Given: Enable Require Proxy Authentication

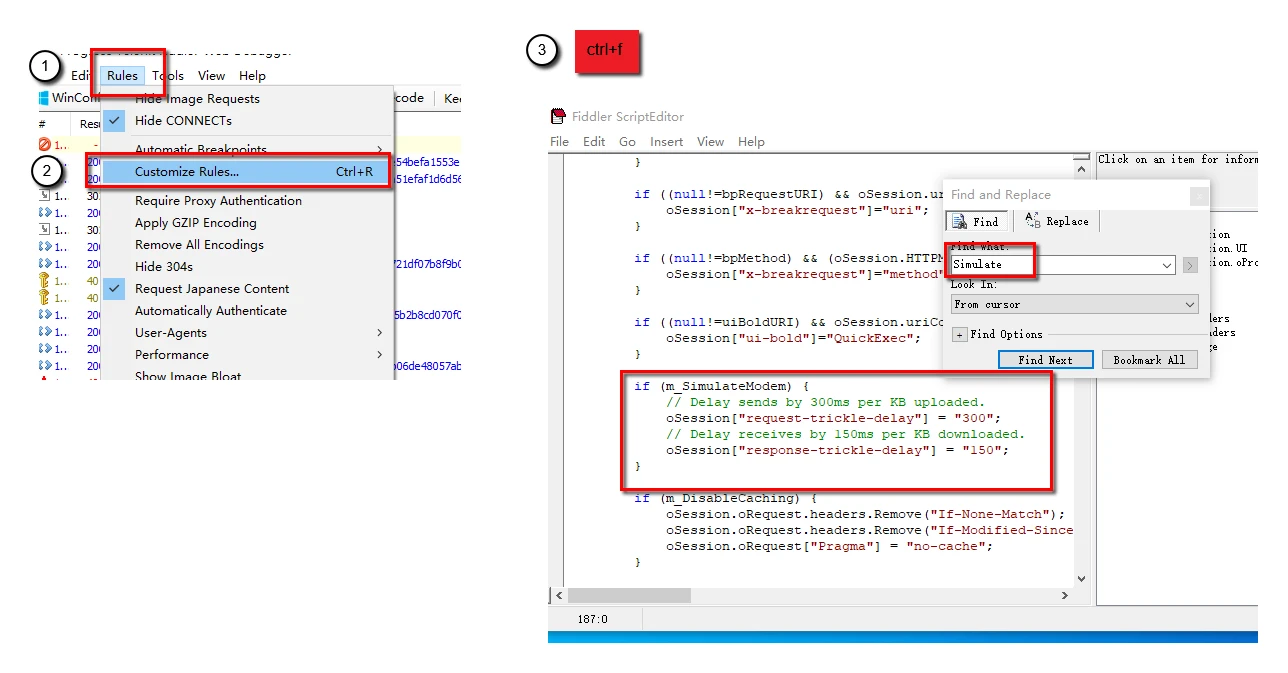Looking at the screenshot, I should coord(218,201).
